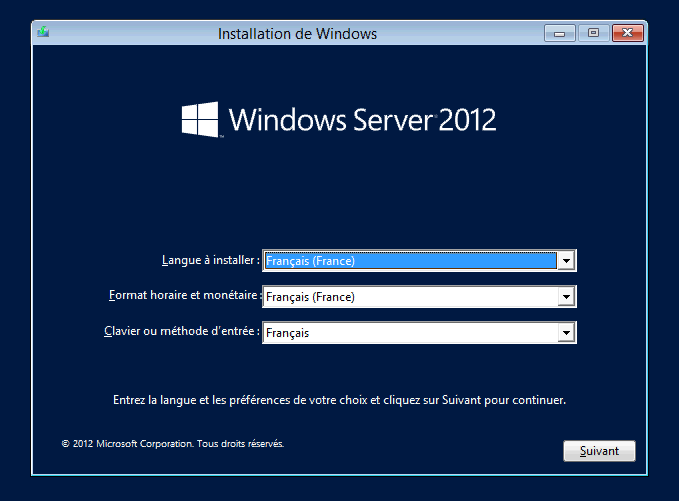Close the Installation de Windows window
Screen dimensions: 679x501
point(627,33)
